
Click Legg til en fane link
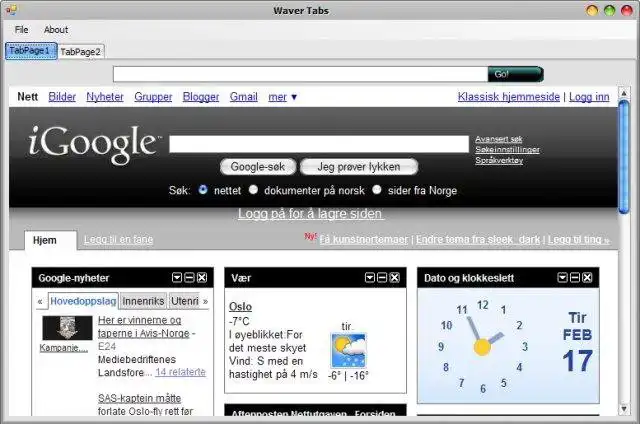tap(118, 240)
